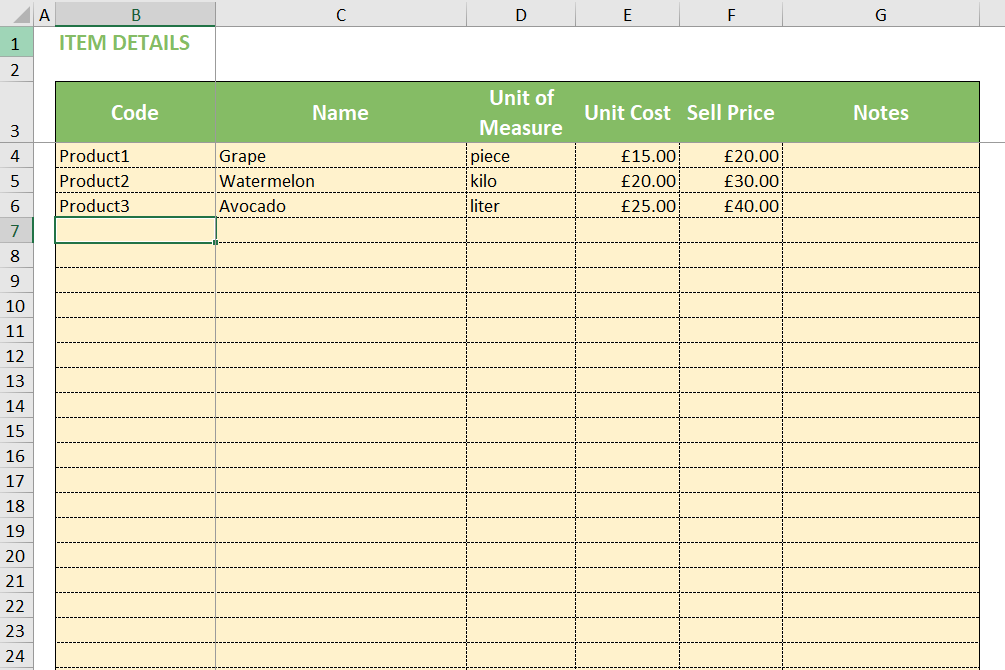The image size is (1005, 670).
Task: Select row 15 header
Action: tap(16, 431)
